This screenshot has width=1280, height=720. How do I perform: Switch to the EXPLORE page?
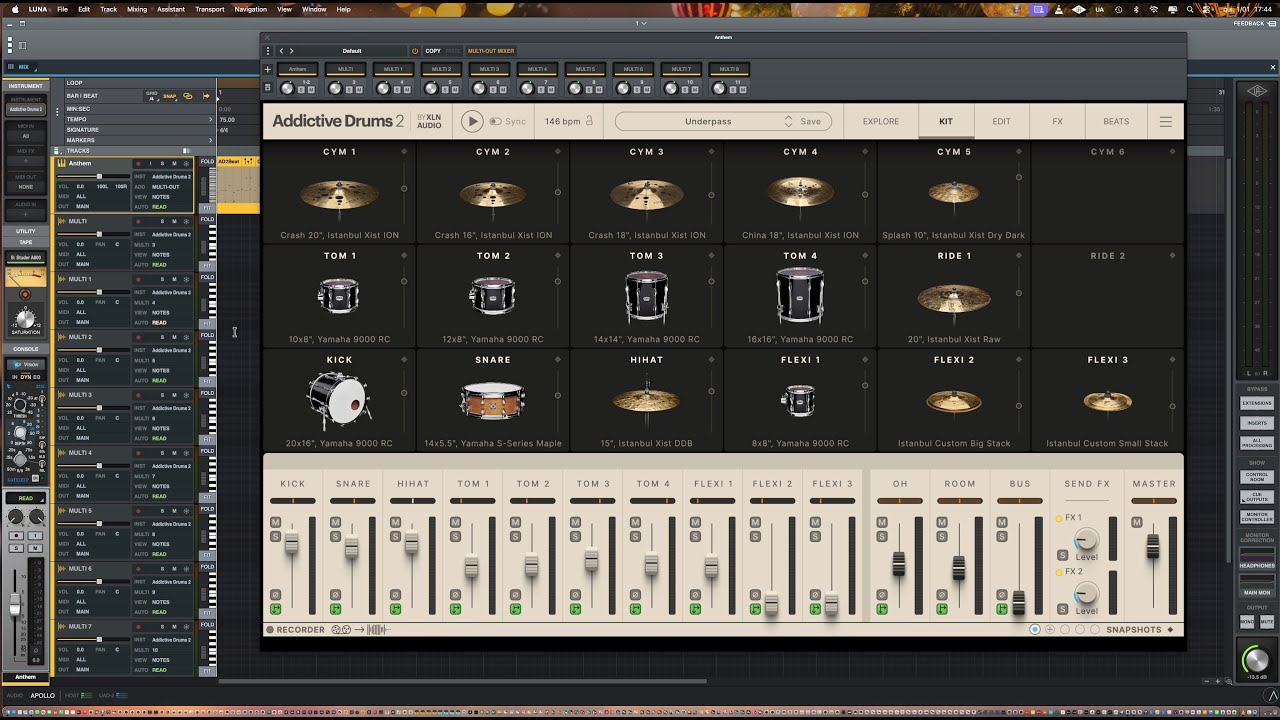pyautogui.click(x=881, y=121)
